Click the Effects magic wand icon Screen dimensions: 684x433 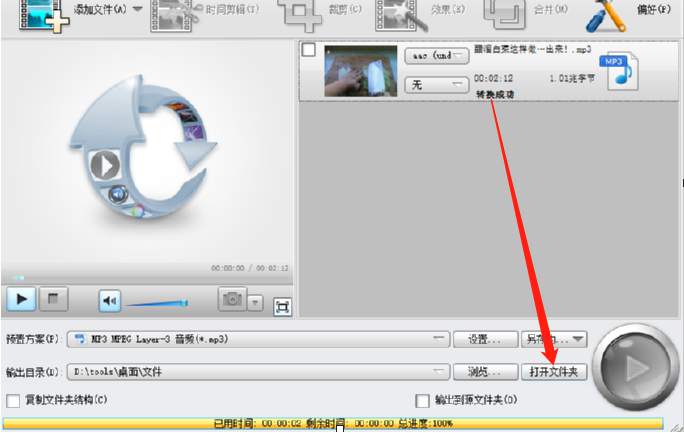point(400,15)
